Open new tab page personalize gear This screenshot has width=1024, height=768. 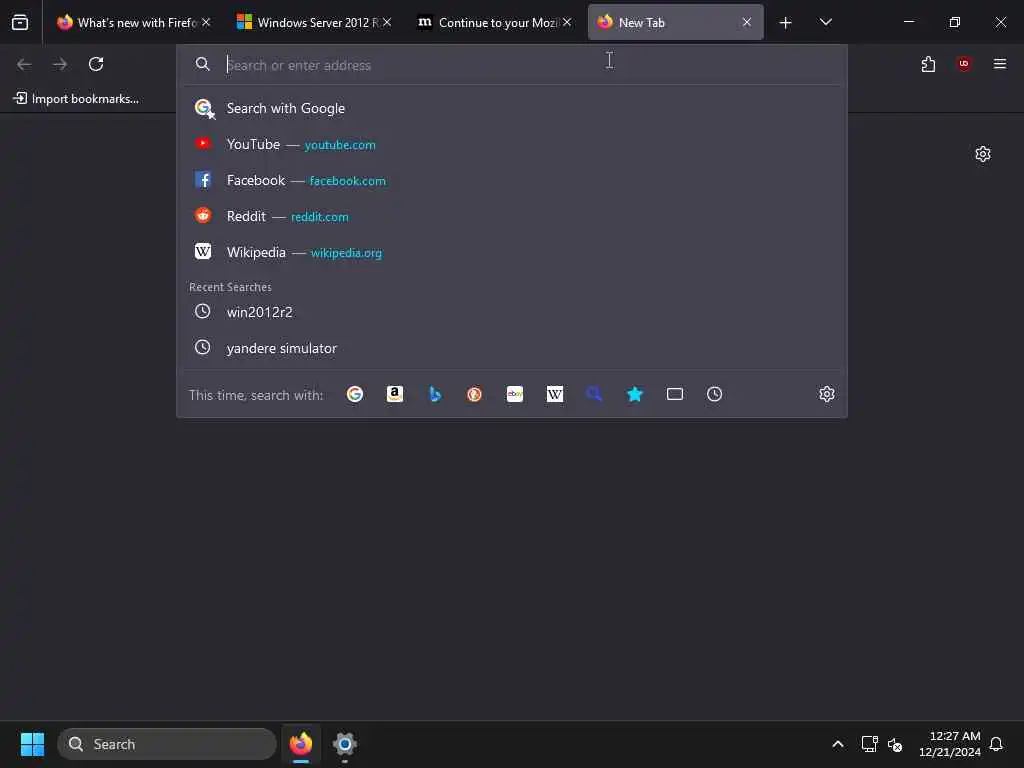pos(983,154)
